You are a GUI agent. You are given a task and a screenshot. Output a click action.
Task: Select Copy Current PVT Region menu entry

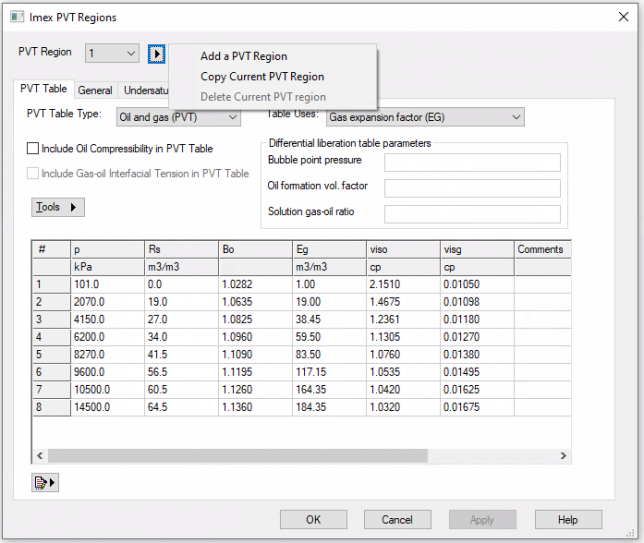pos(262,77)
